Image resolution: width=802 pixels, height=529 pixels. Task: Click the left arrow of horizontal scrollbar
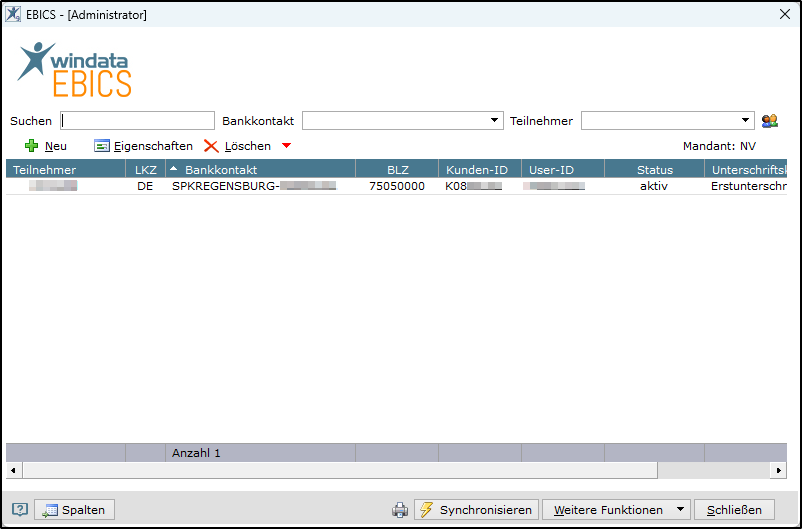[13, 470]
